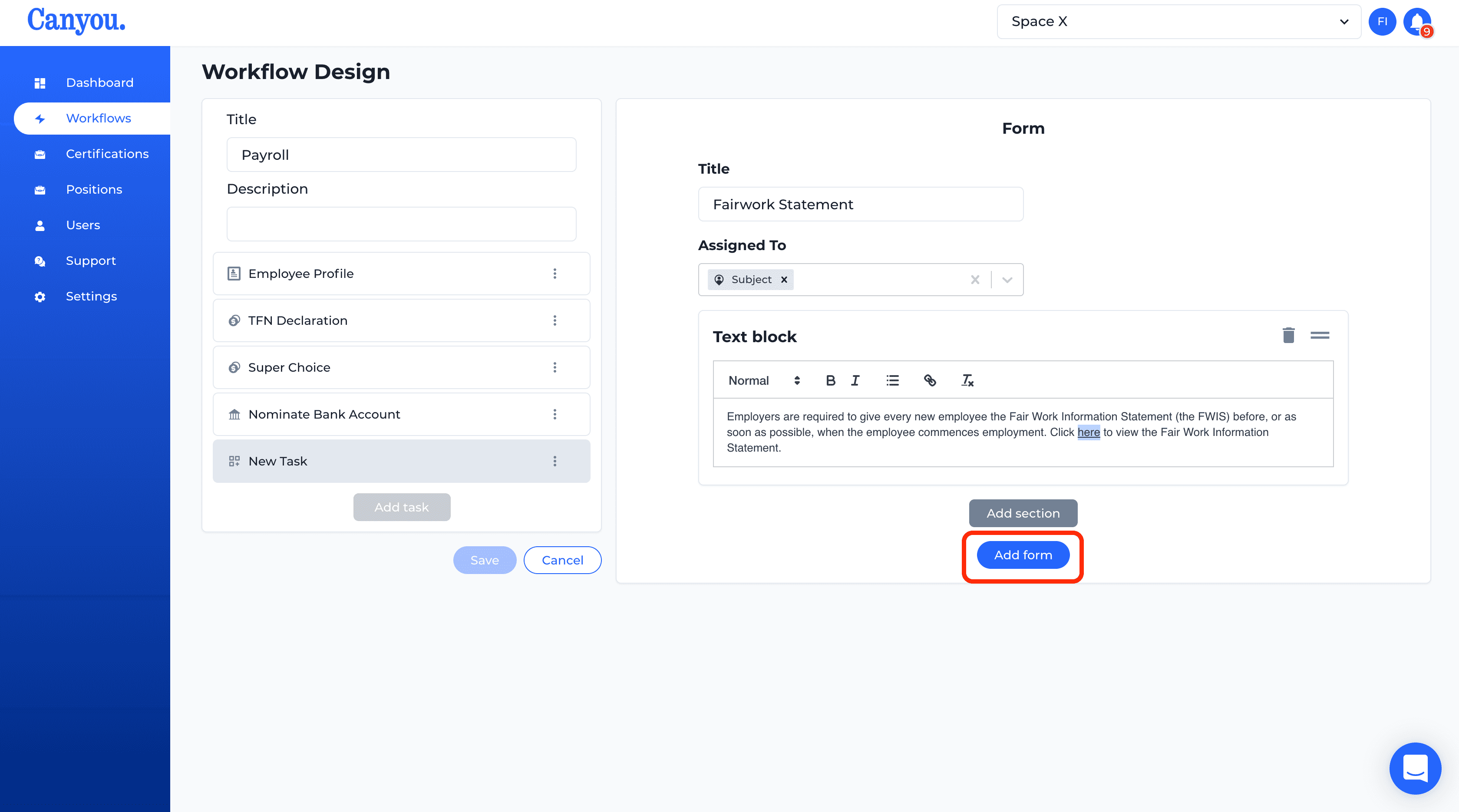Click the Add section button
This screenshot has height=812, width=1459.
click(1023, 513)
